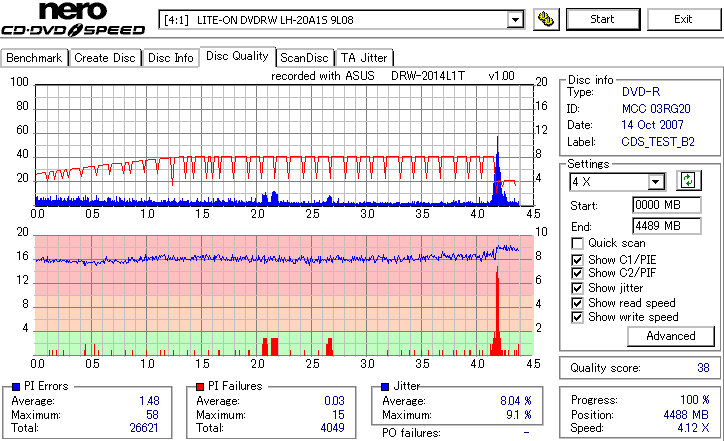This screenshot has height=441, width=724.
Task: Switch to the Benchmark tab
Action: coord(34,58)
